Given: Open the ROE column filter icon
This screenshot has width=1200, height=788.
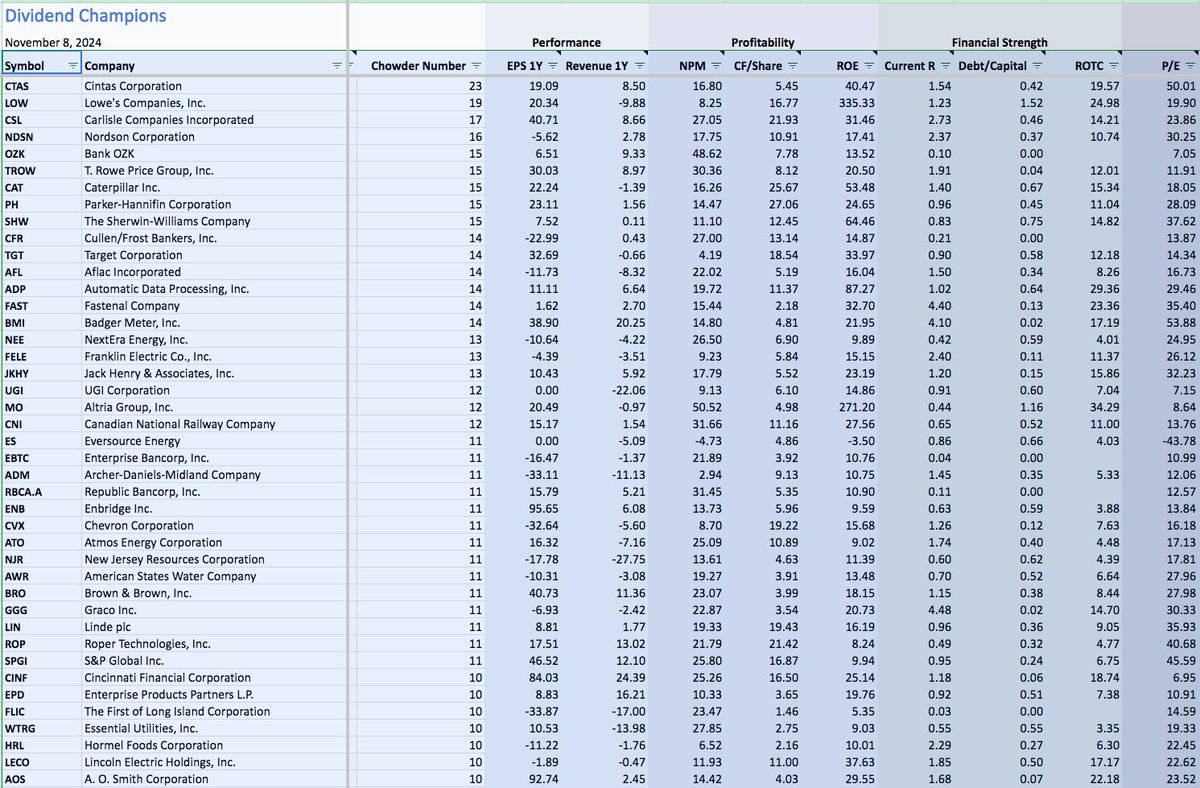Looking at the screenshot, I should click(869, 66).
